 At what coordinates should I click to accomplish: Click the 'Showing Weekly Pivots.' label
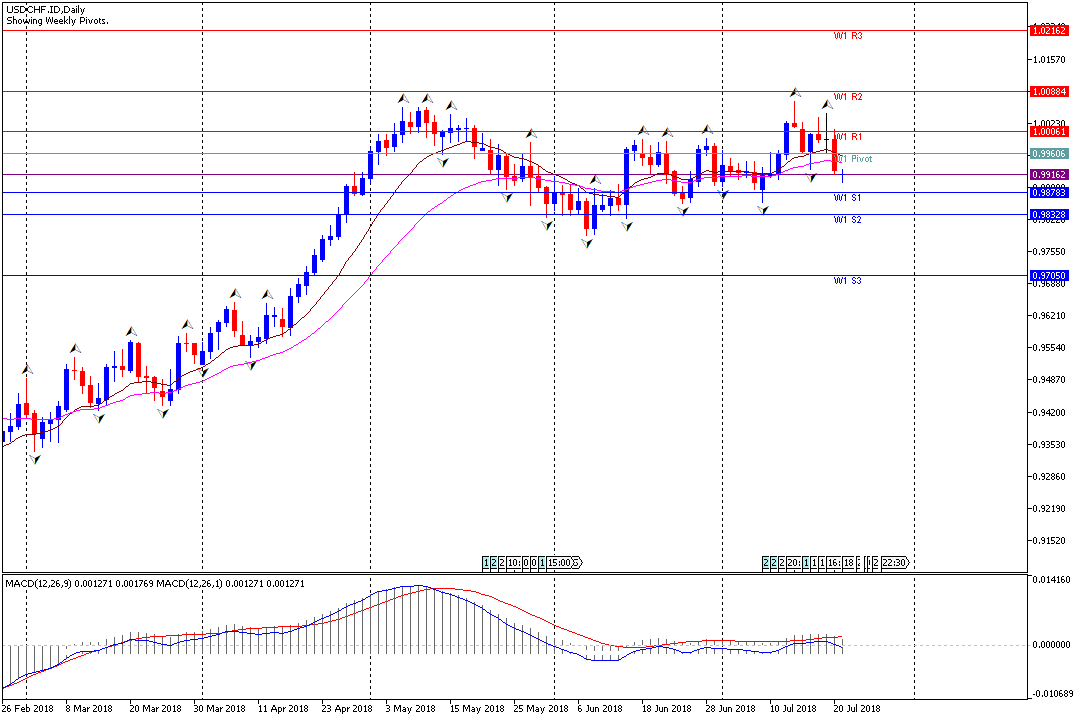[57, 21]
